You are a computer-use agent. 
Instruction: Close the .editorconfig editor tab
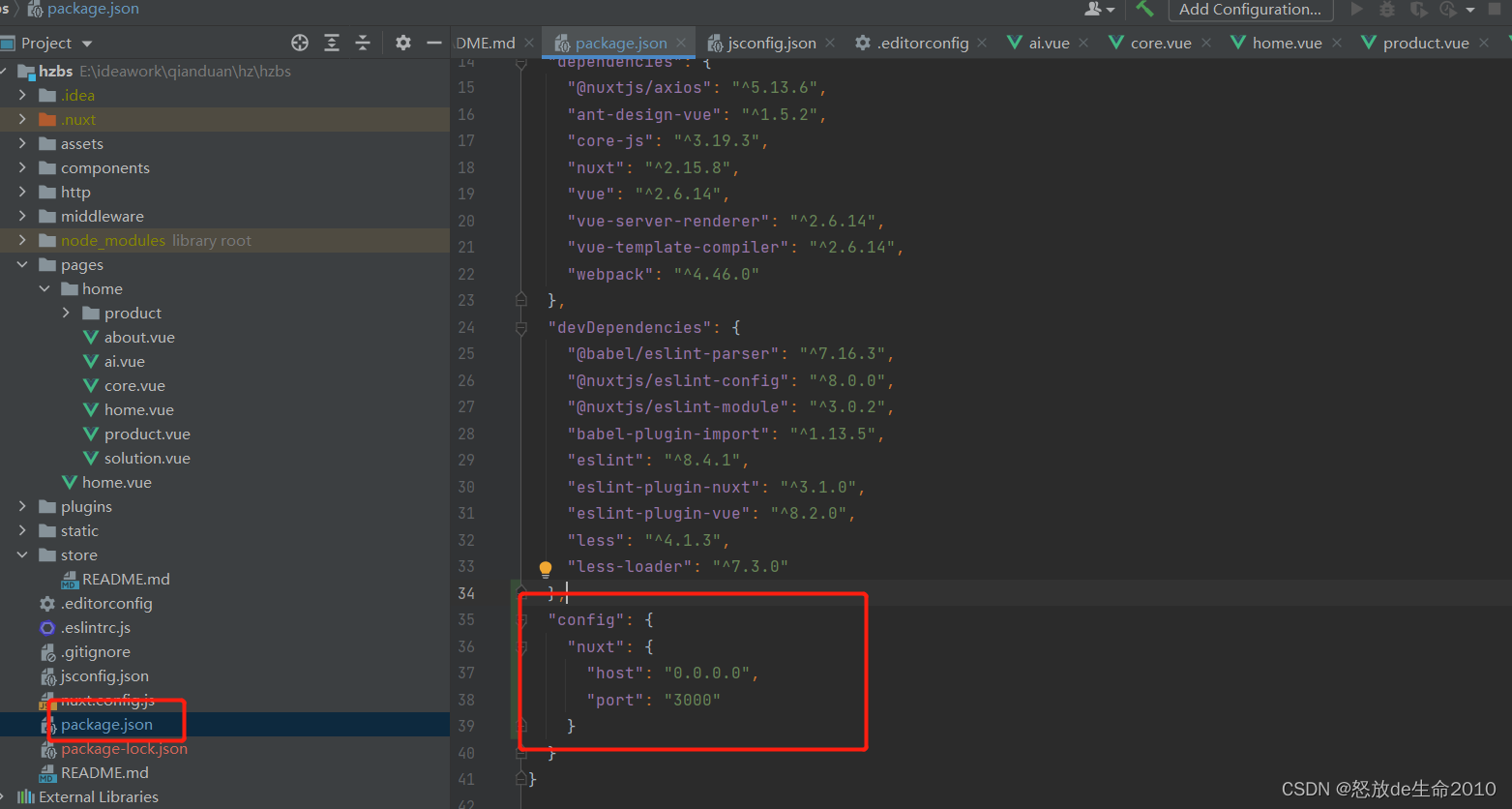tap(983, 43)
